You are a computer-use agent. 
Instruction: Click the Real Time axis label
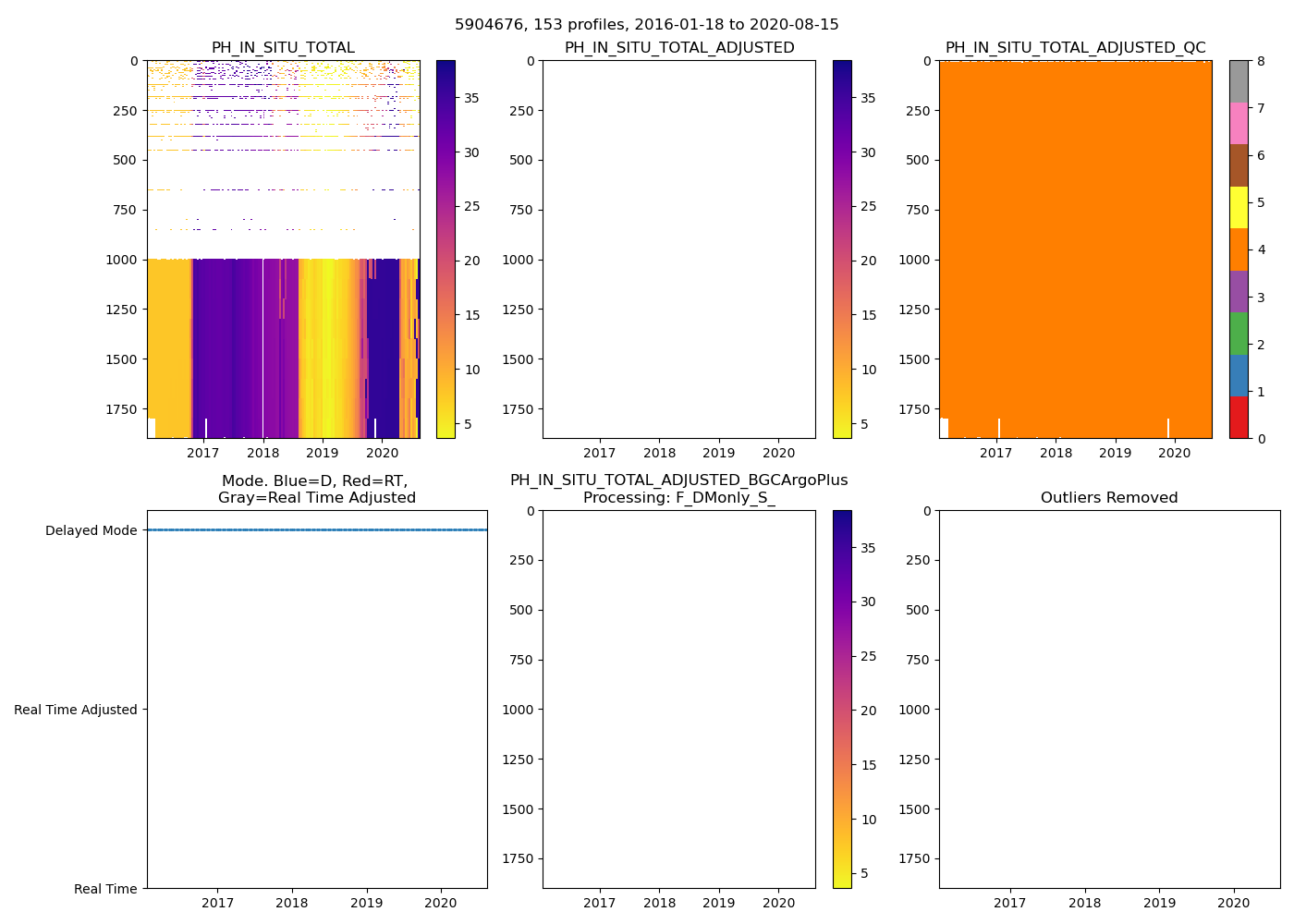105,889
